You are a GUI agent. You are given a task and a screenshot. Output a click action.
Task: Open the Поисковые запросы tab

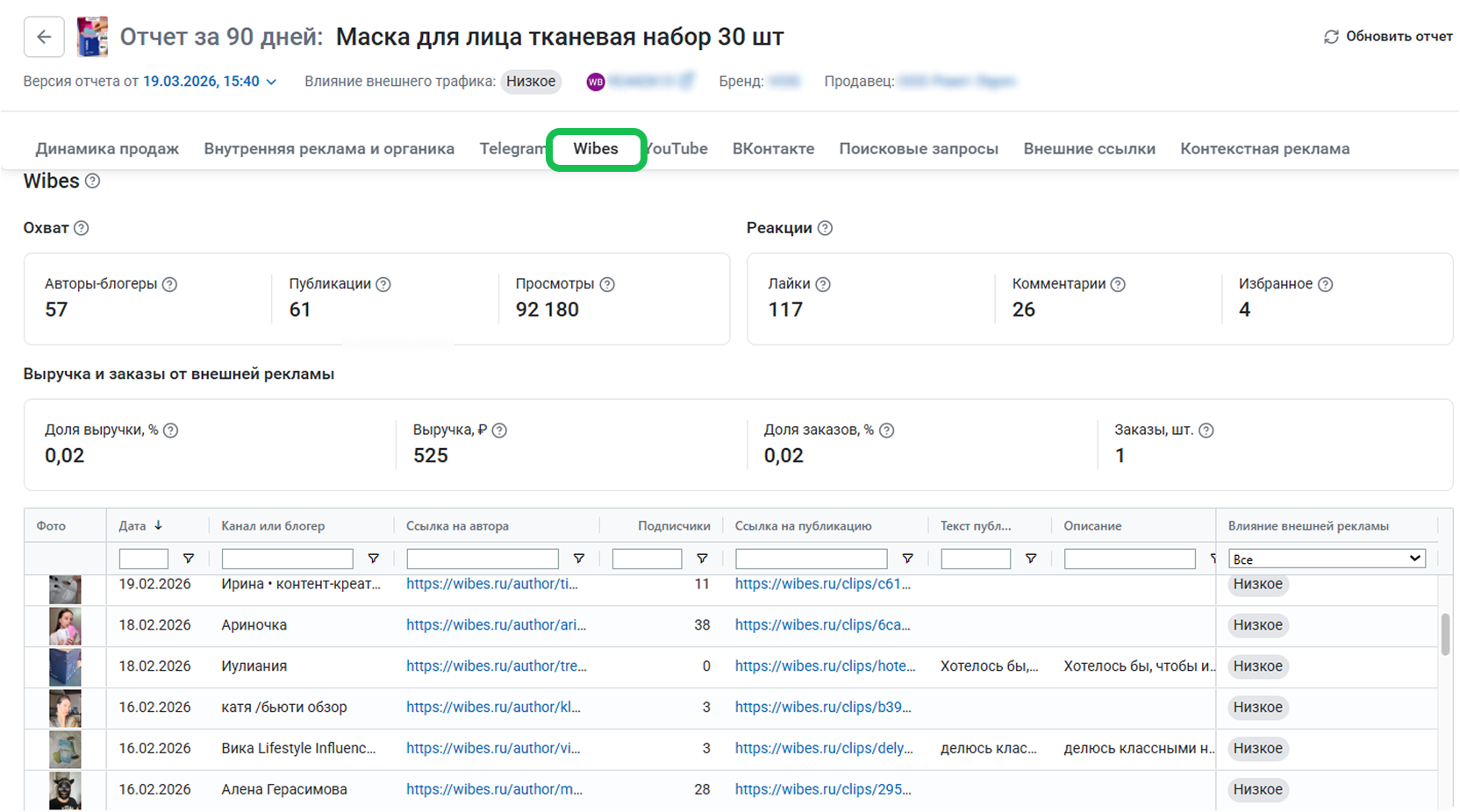pos(919,149)
